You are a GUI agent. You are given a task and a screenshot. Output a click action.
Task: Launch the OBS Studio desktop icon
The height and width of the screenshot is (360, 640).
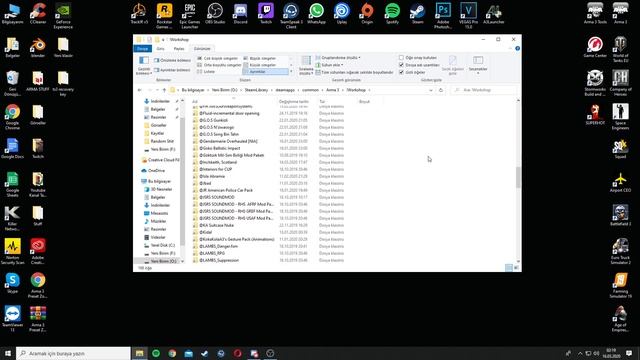pyautogui.click(x=215, y=13)
